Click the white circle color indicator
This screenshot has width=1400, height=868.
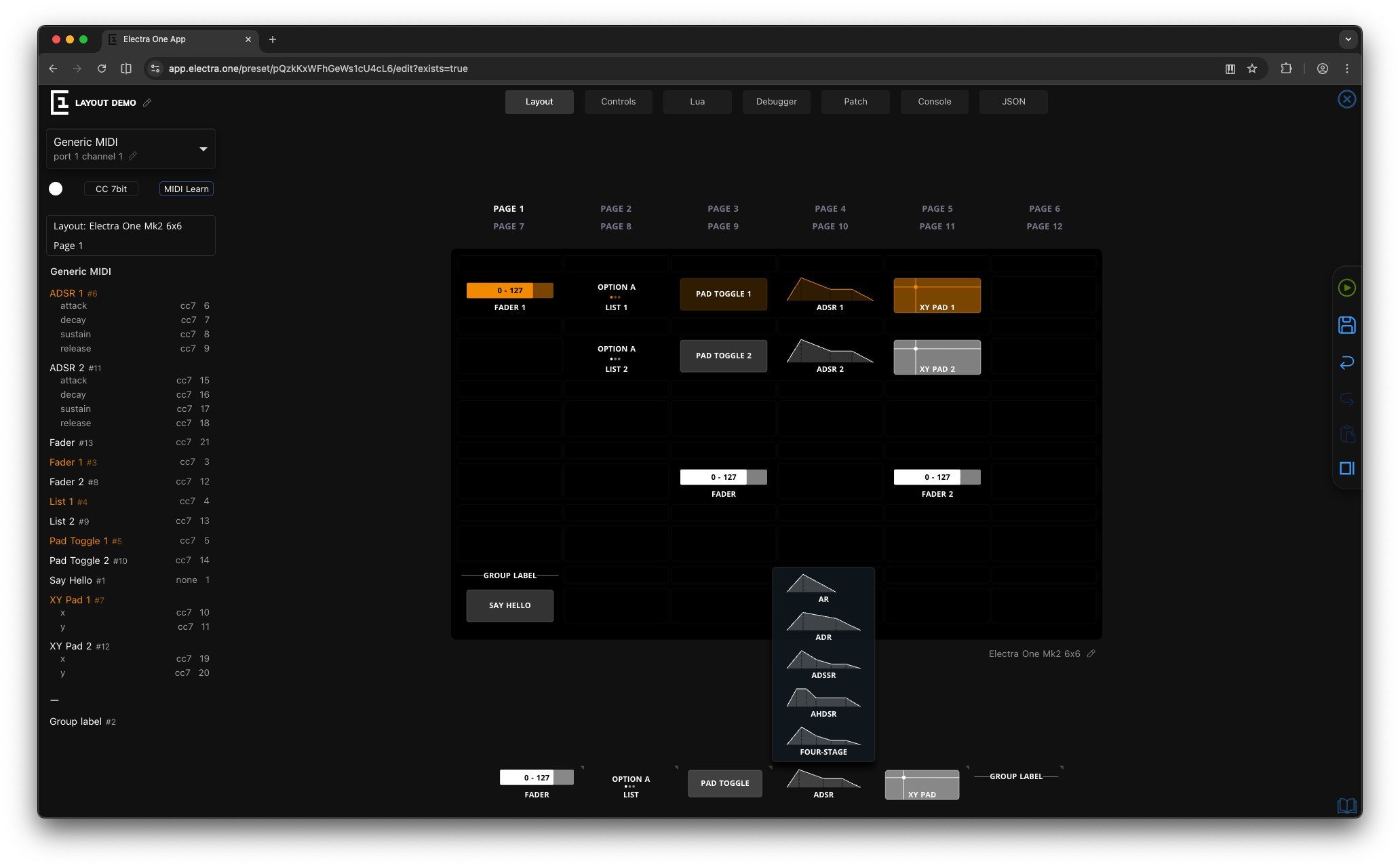click(56, 189)
